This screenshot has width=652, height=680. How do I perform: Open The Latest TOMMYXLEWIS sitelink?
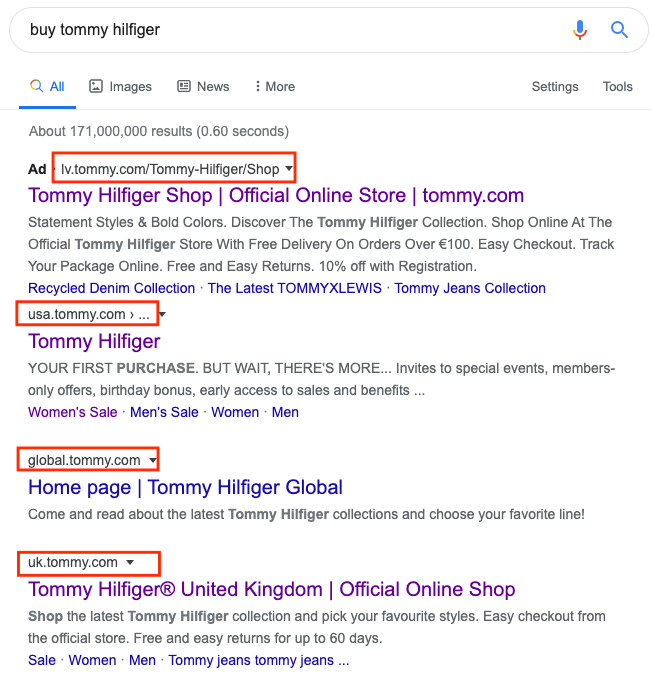295,288
